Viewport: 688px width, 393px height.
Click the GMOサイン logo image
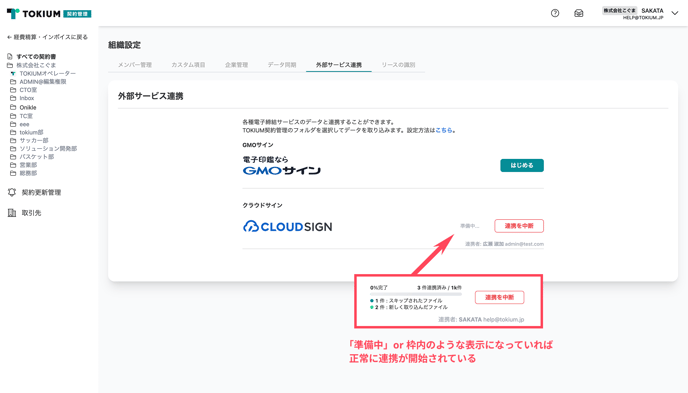(282, 166)
